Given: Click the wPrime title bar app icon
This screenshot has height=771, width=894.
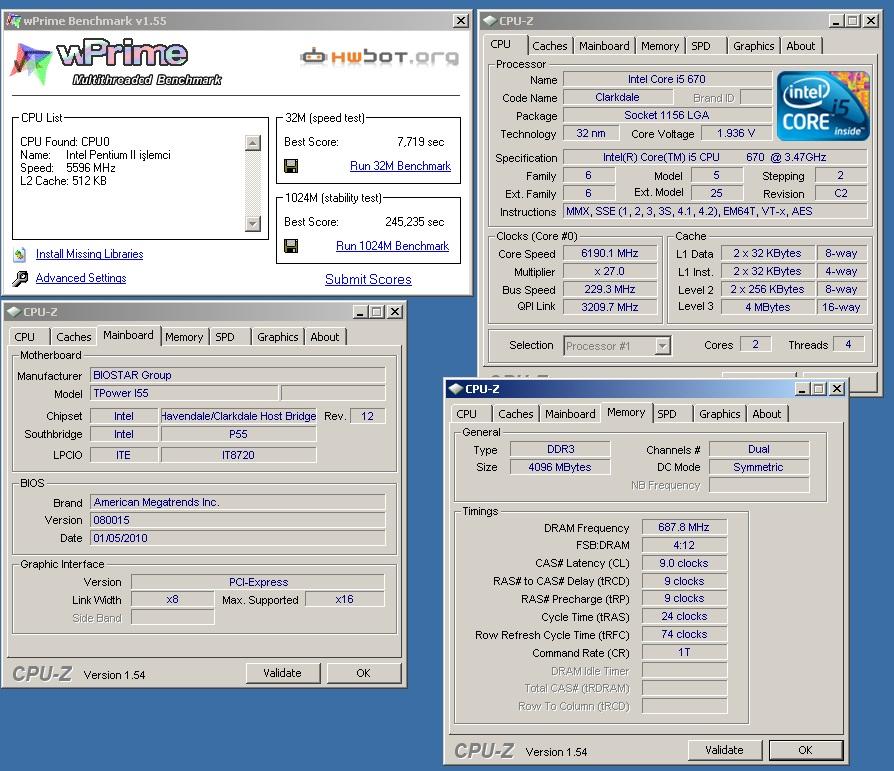Looking at the screenshot, I should [x=13, y=21].
